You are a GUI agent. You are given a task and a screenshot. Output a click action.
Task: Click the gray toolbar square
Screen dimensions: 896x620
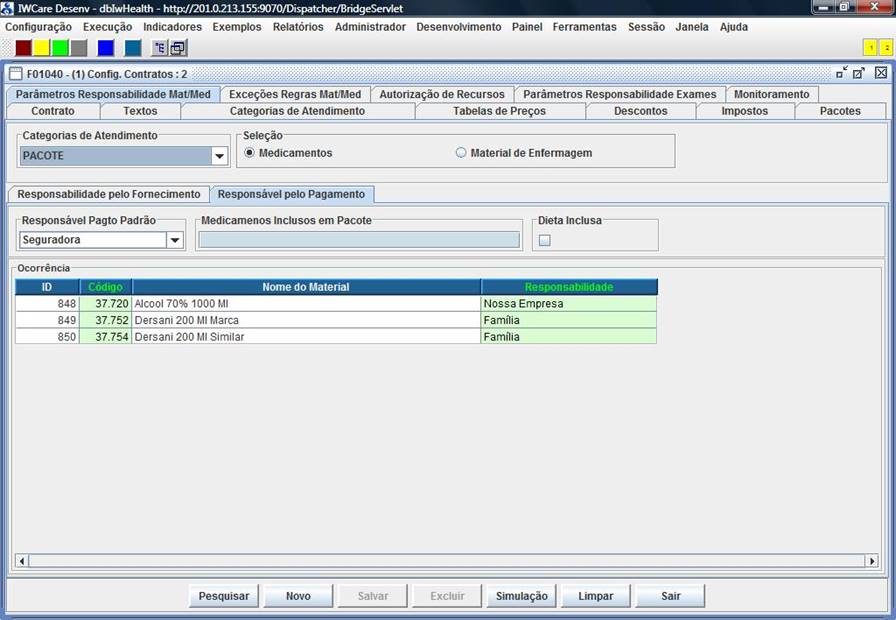[79, 48]
